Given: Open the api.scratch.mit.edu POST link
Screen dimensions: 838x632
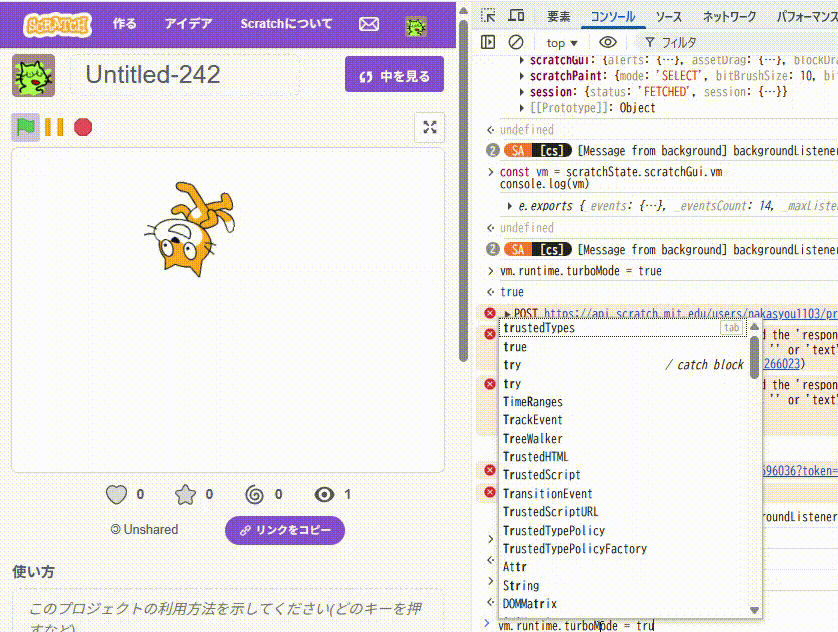Looking at the screenshot, I should coord(690,314).
